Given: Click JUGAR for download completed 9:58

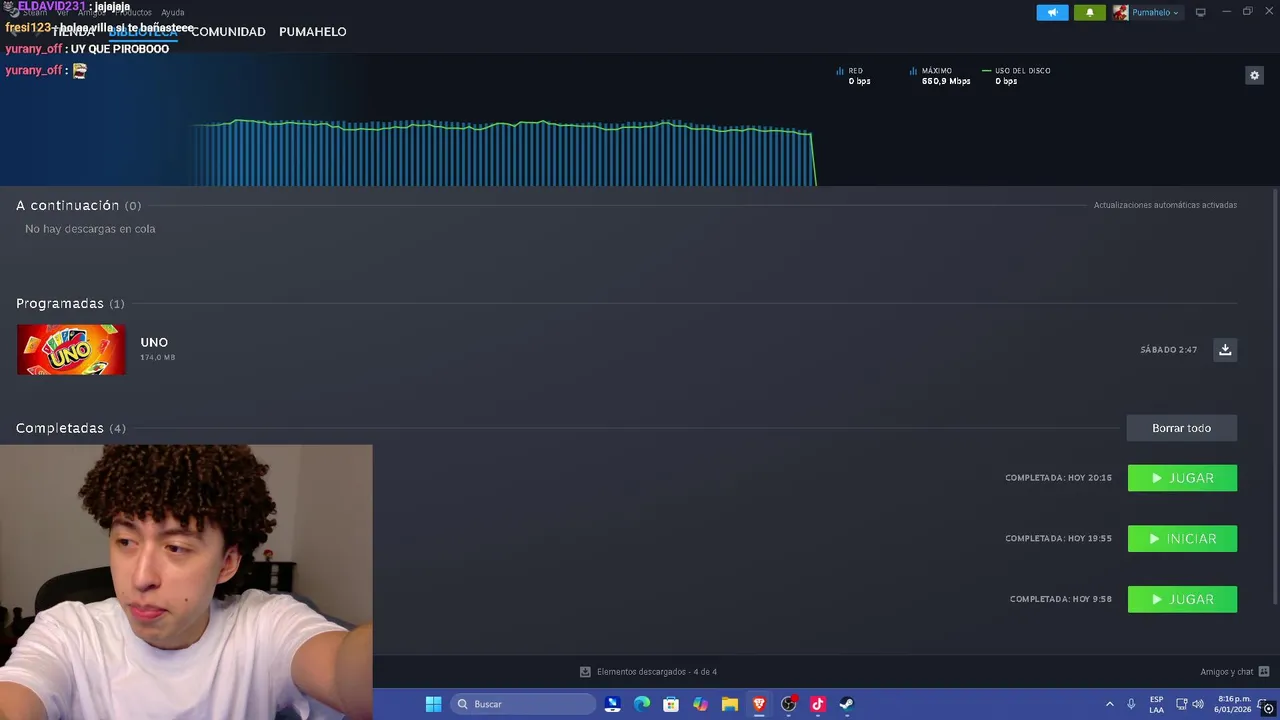Looking at the screenshot, I should point(1182,599).
